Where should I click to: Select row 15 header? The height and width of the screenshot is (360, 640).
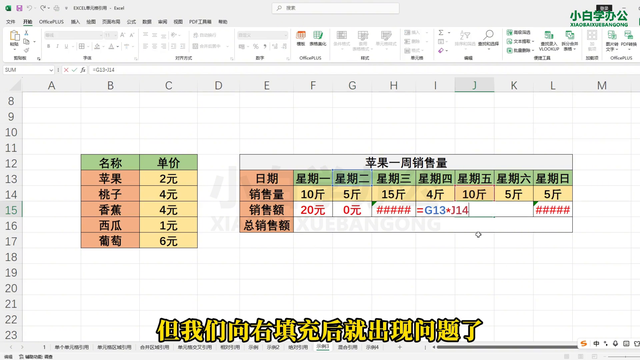click(x=11, y=210)
